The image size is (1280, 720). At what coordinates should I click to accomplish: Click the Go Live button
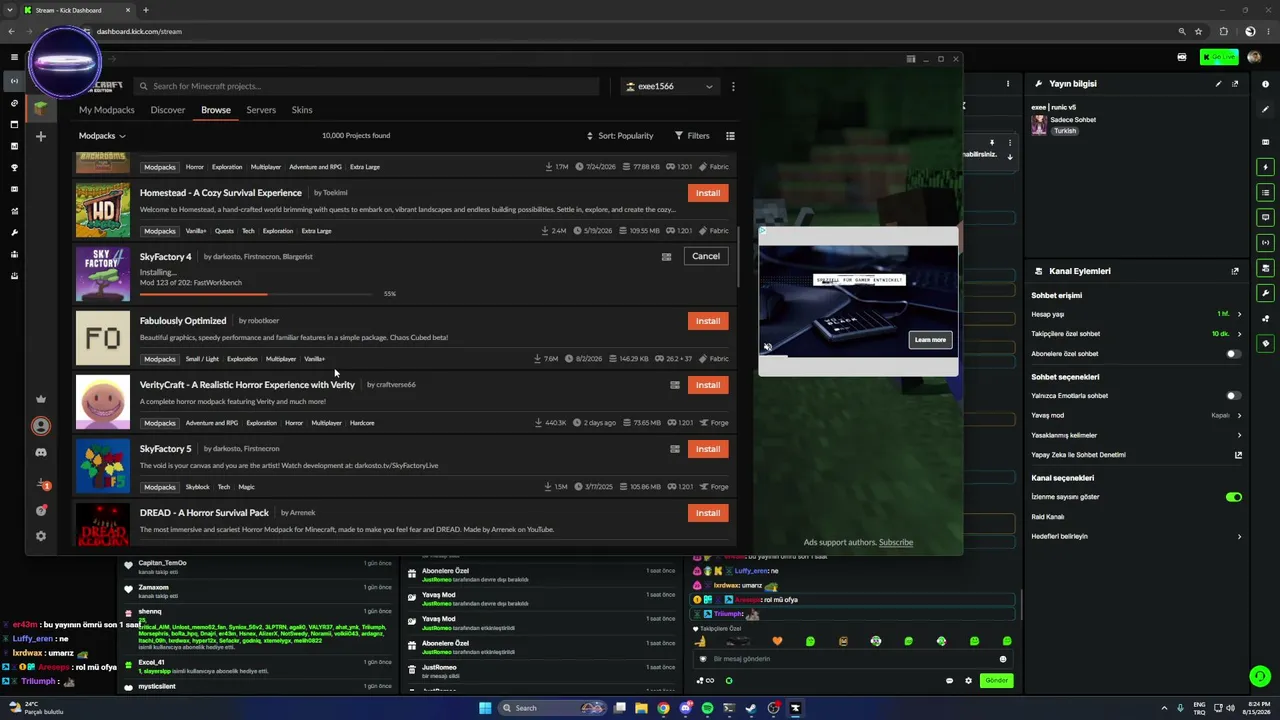click(x=1219, y=58)
